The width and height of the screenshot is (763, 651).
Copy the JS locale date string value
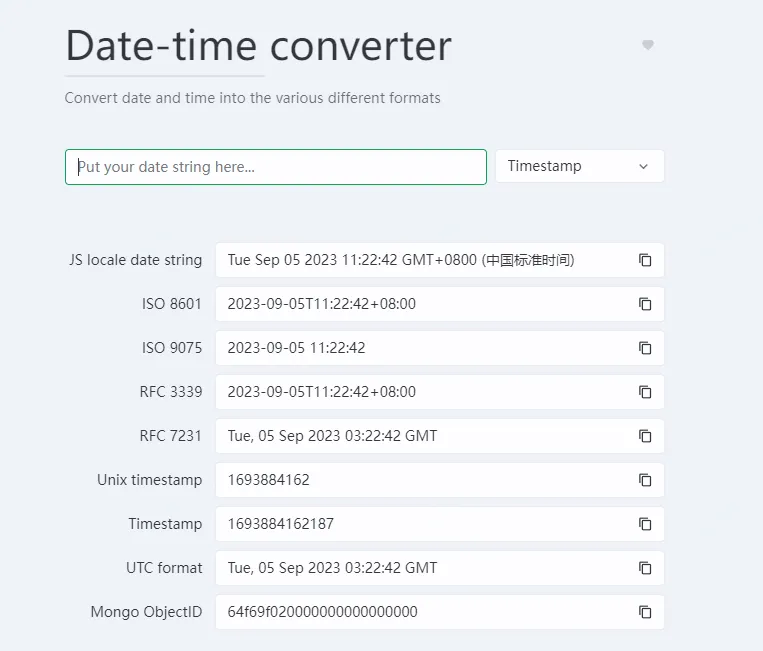(645, 260)
